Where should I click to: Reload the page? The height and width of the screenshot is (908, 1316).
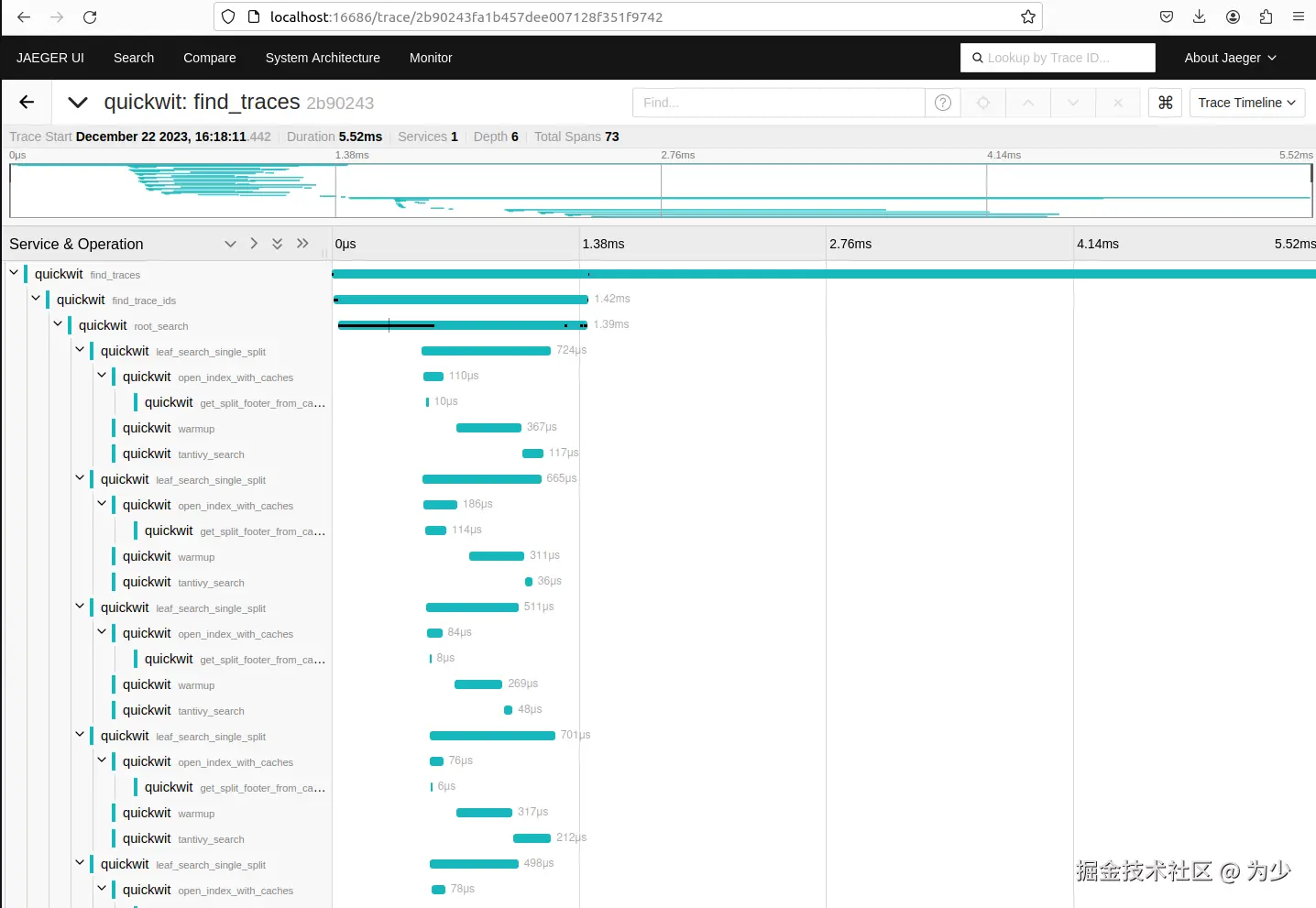point(90,16)
